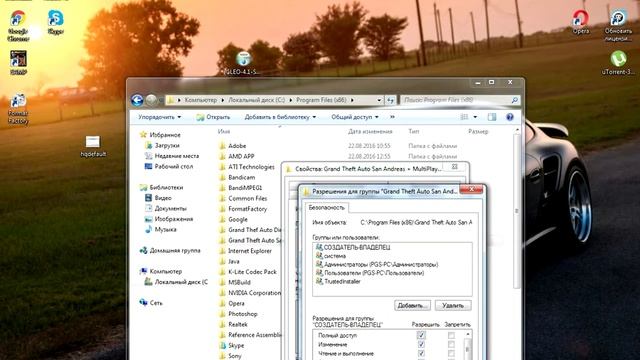Sort by Дата изменения column
The image size is (640, 360).
[370, 131]
